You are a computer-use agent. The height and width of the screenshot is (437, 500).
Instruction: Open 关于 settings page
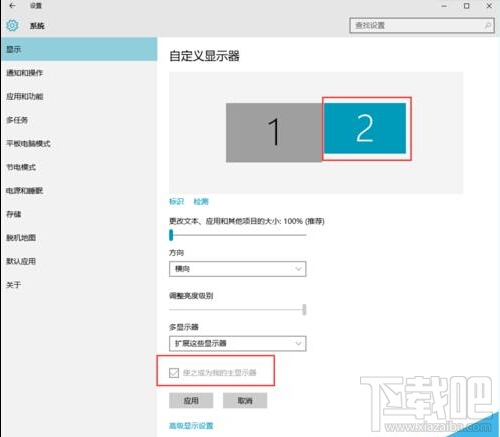[79, 285]
